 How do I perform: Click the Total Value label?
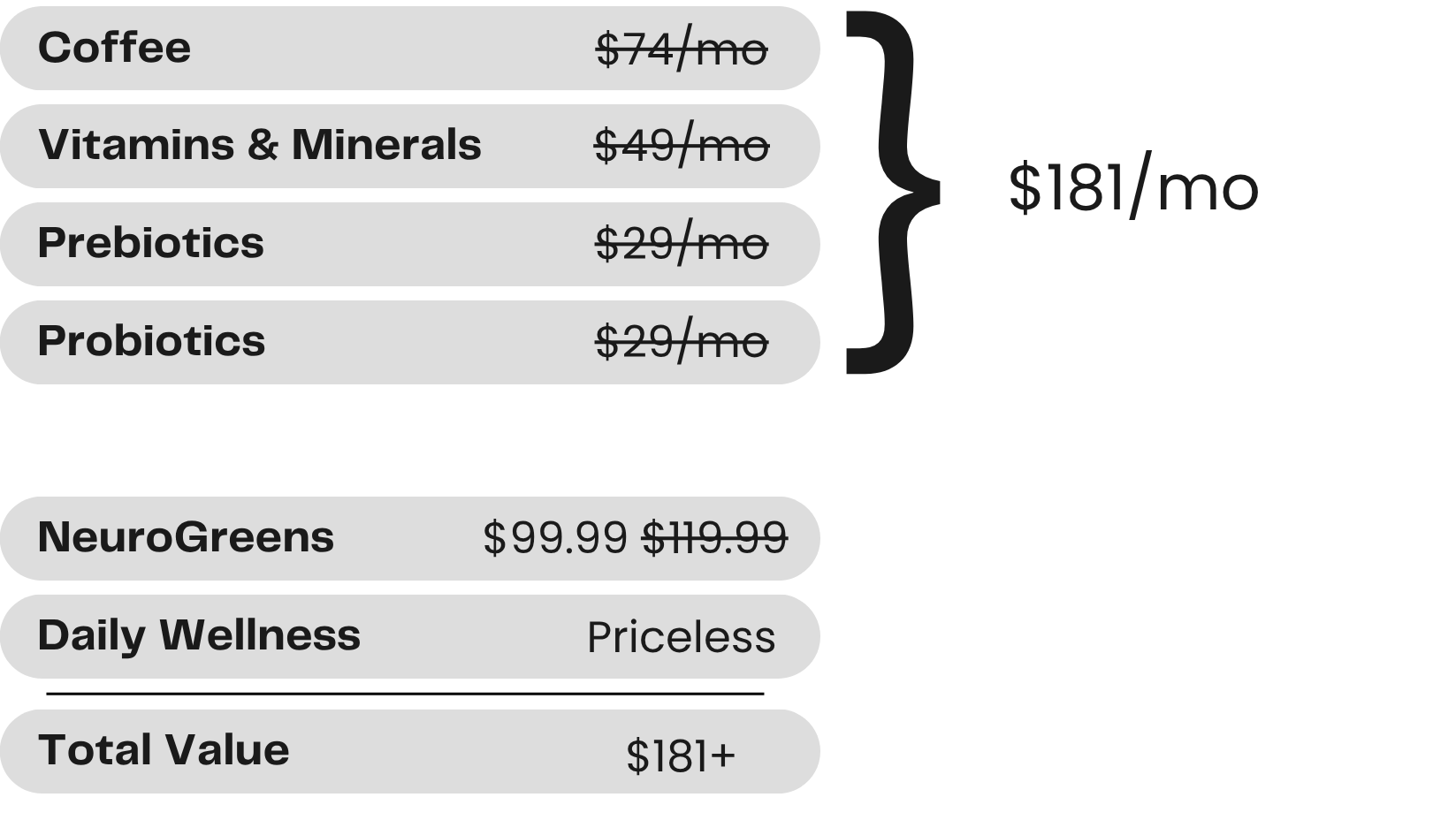(164, 750)
